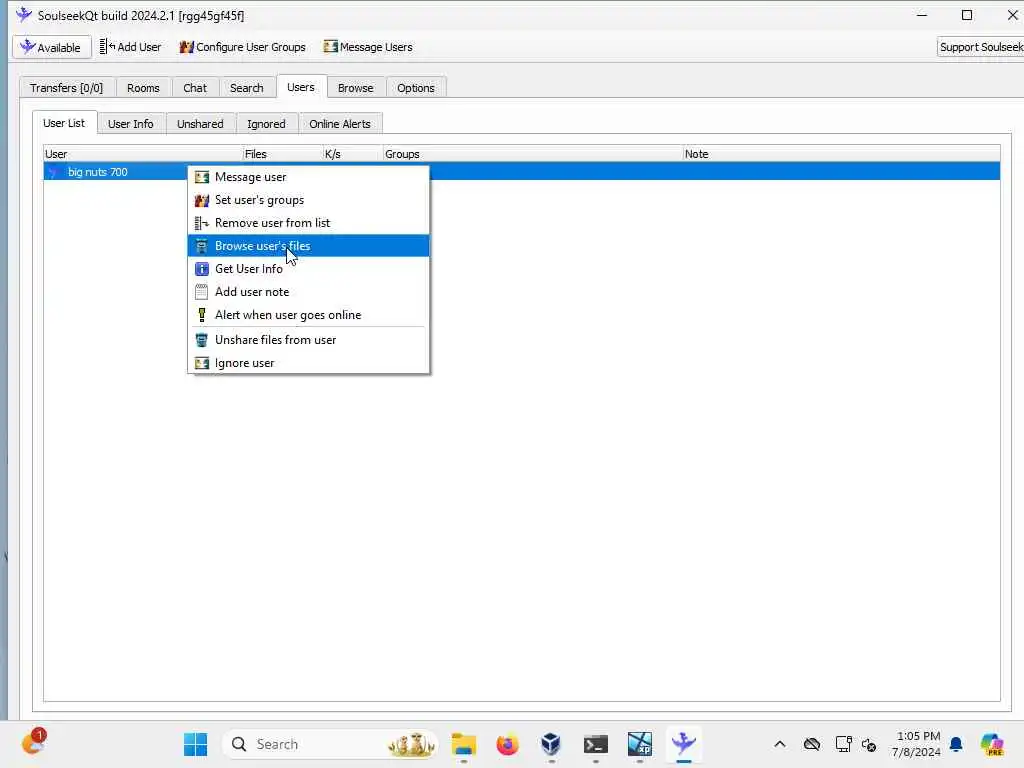Click the Soulseek bird icon in title bar
The width and height of the screenshot is (1024, 768).
tap(24, 15)
